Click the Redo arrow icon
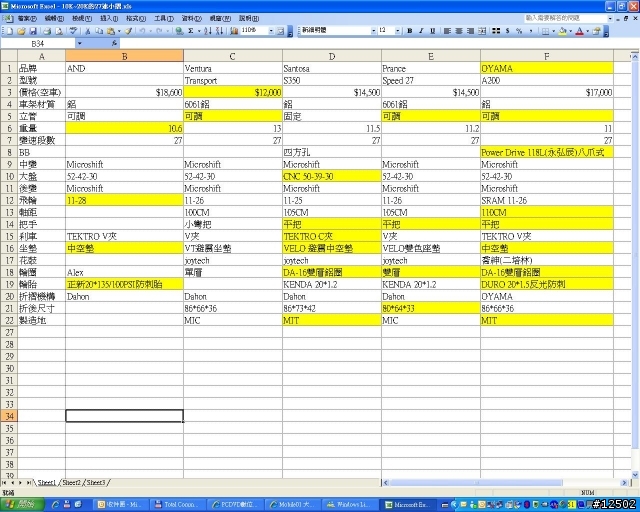 coord(159,31)
